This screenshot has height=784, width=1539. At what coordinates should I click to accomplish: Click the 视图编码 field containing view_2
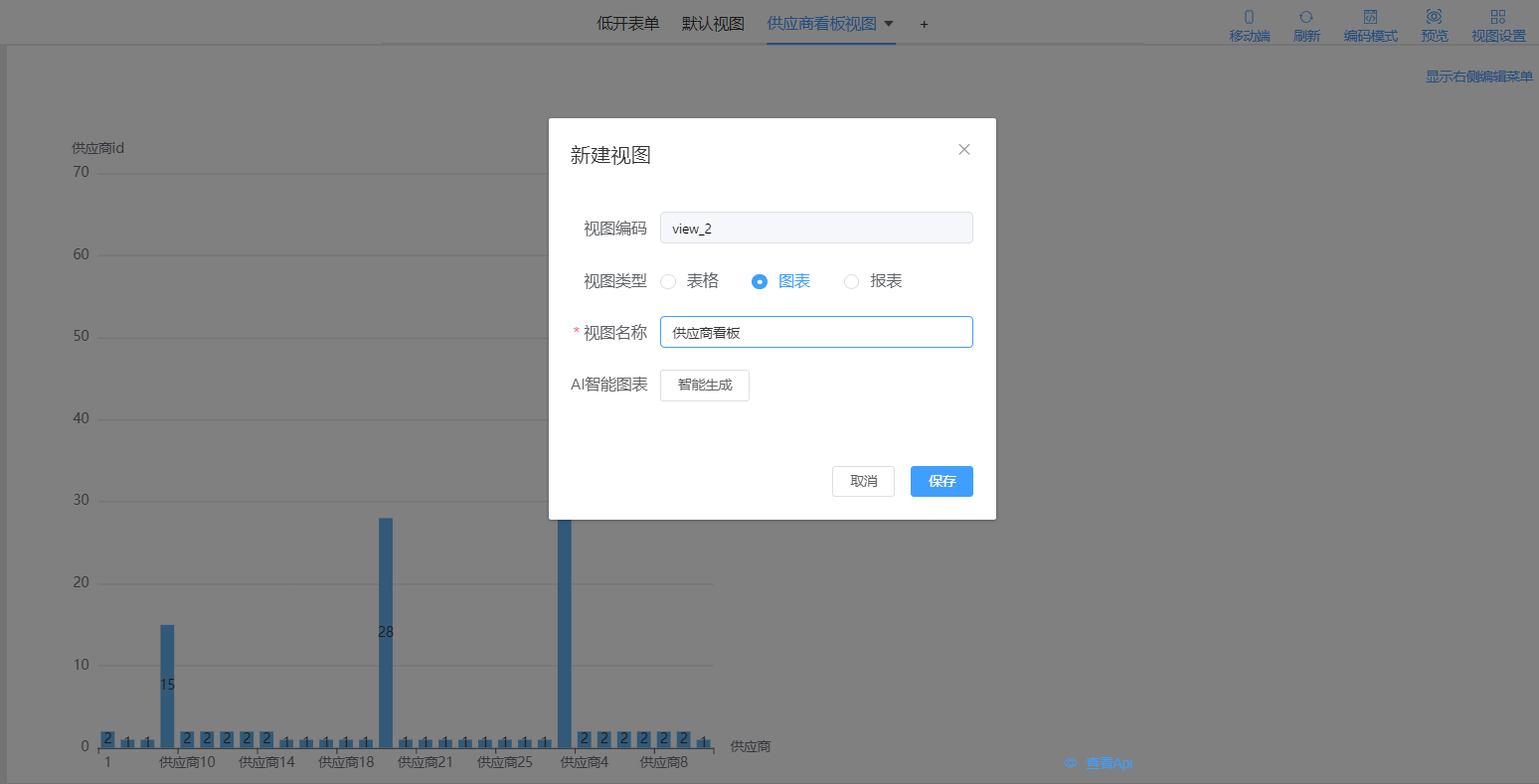(x=816, y=228)
